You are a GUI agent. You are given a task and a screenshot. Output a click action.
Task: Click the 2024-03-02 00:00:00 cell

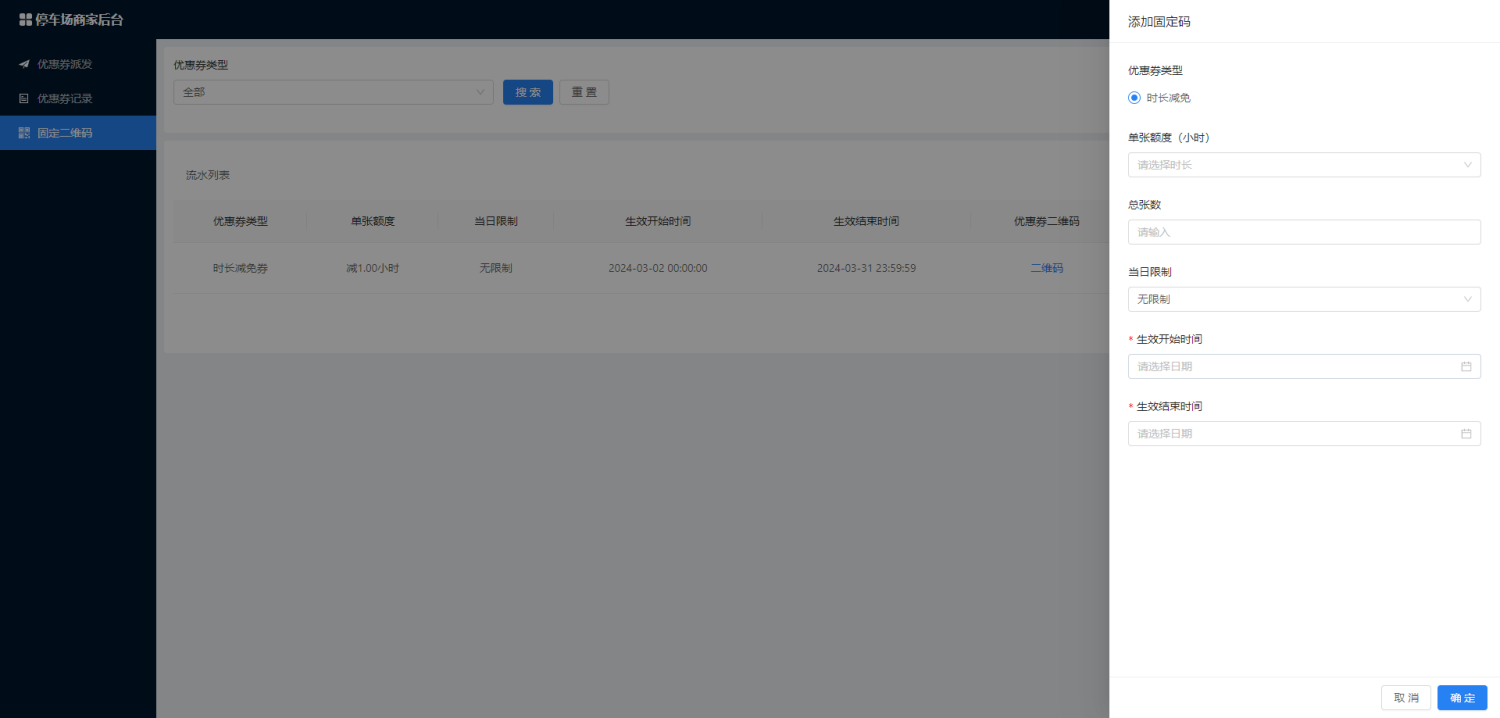click(658, 268)
